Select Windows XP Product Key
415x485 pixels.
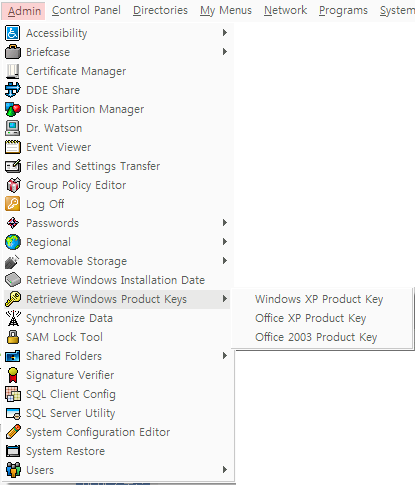pyautogui.click(x=319, y=299)
